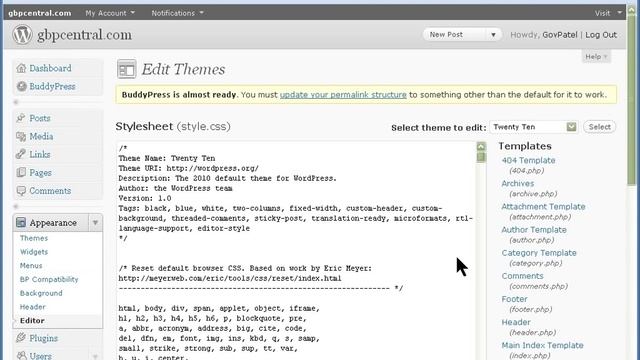Open the Plugins menu item
640x360 pixels.
[x=43, y=338]
